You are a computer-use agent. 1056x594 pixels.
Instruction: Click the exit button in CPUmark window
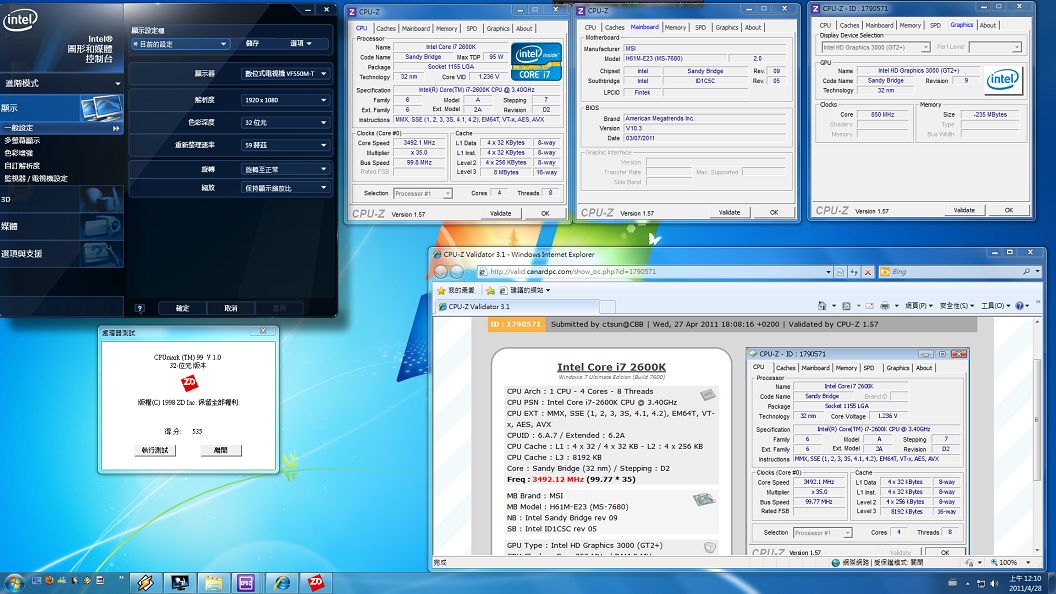tap(220, 450)
